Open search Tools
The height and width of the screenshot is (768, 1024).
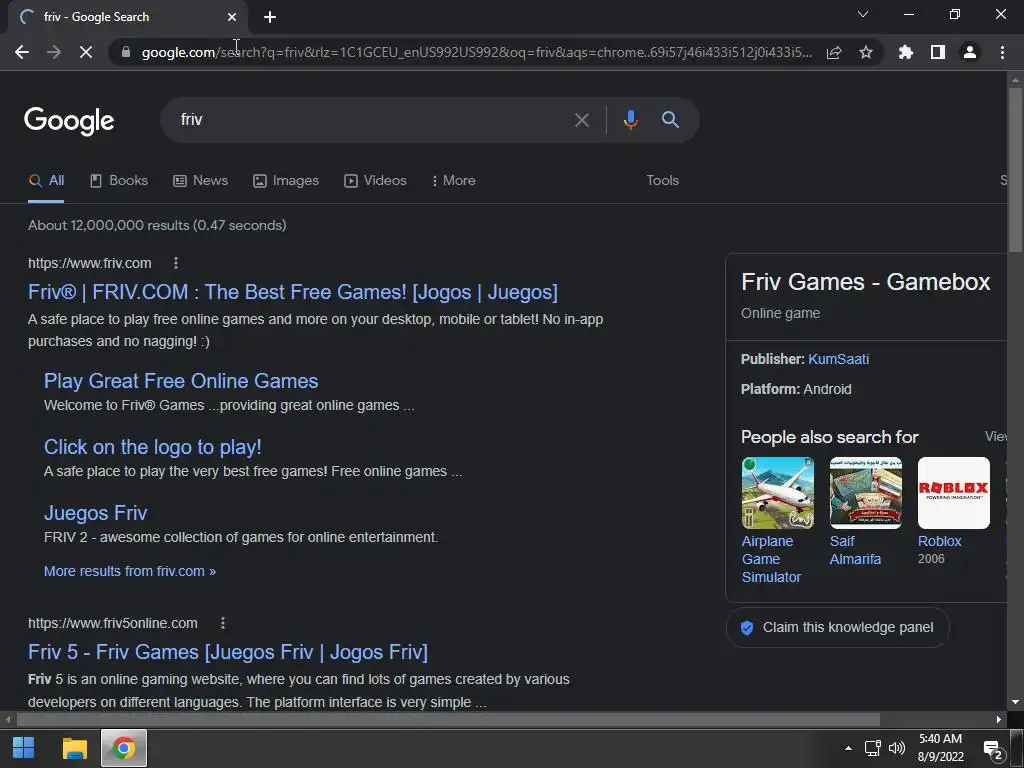[662, 181]
